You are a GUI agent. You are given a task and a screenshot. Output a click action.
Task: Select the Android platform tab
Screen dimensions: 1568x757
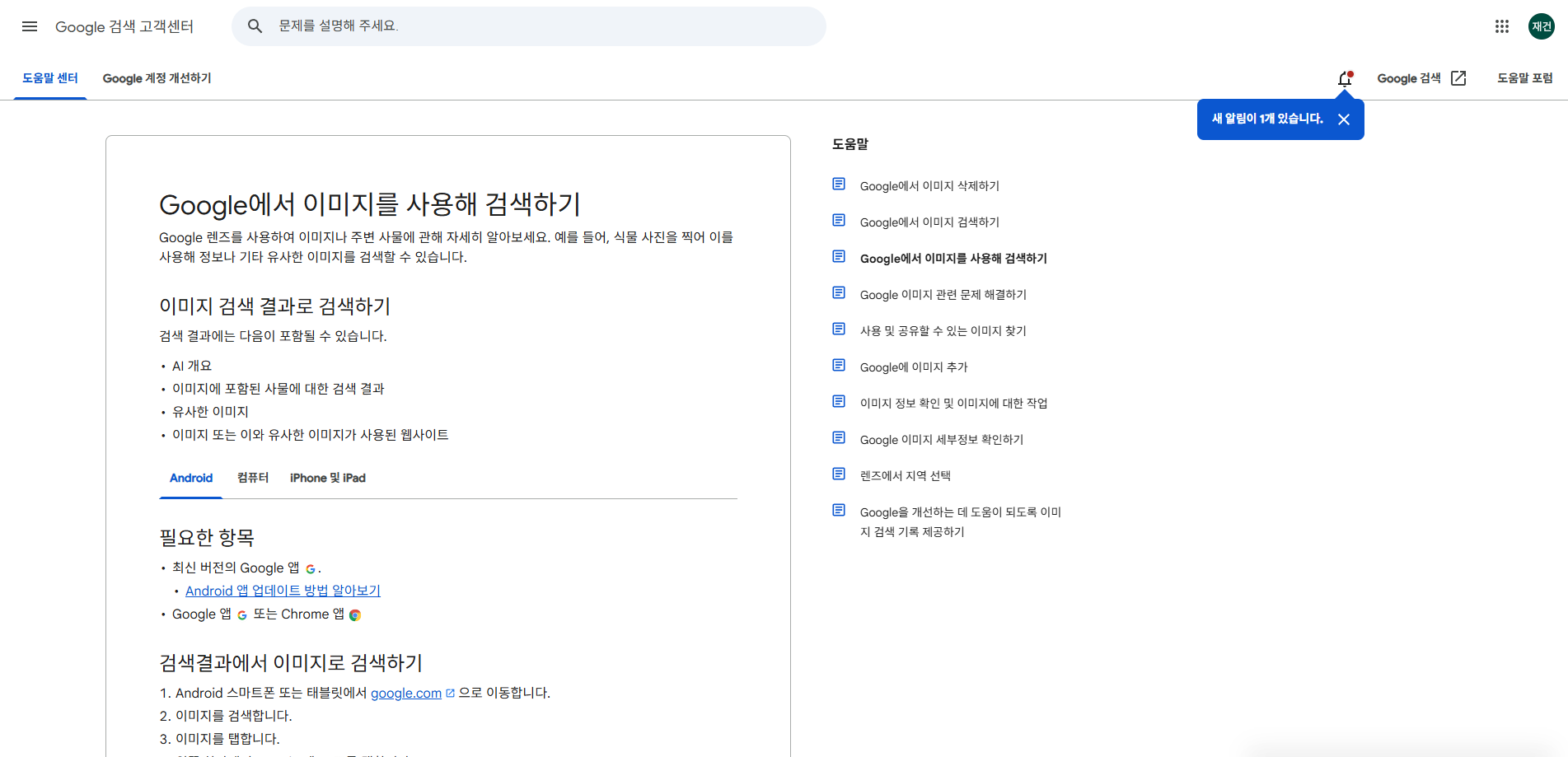pos(191,478)
